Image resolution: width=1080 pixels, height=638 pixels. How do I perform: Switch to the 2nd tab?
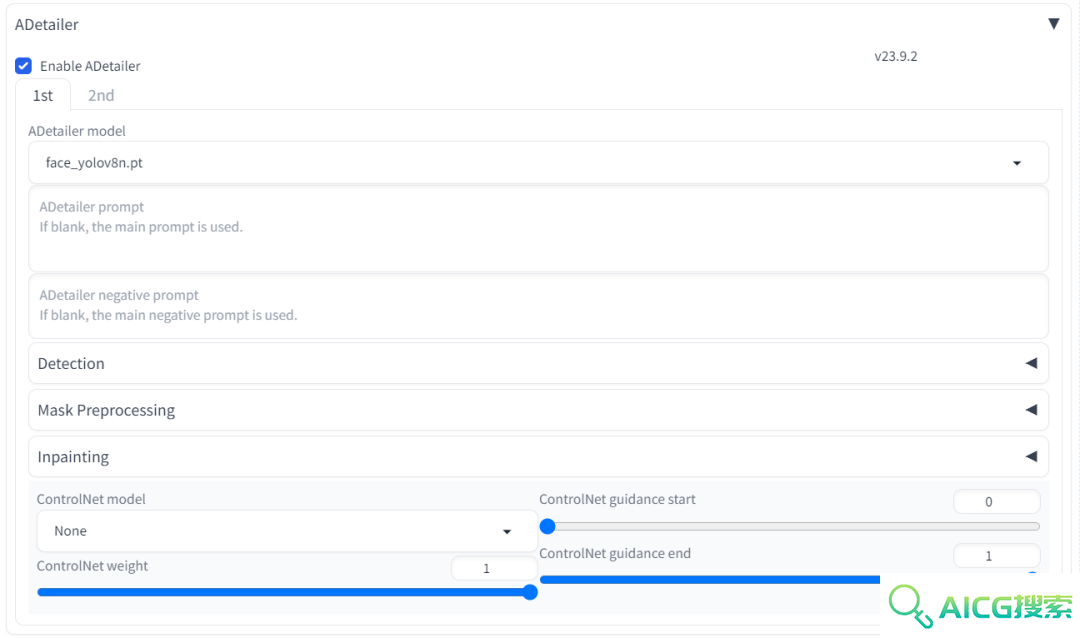tap(101, 95)
